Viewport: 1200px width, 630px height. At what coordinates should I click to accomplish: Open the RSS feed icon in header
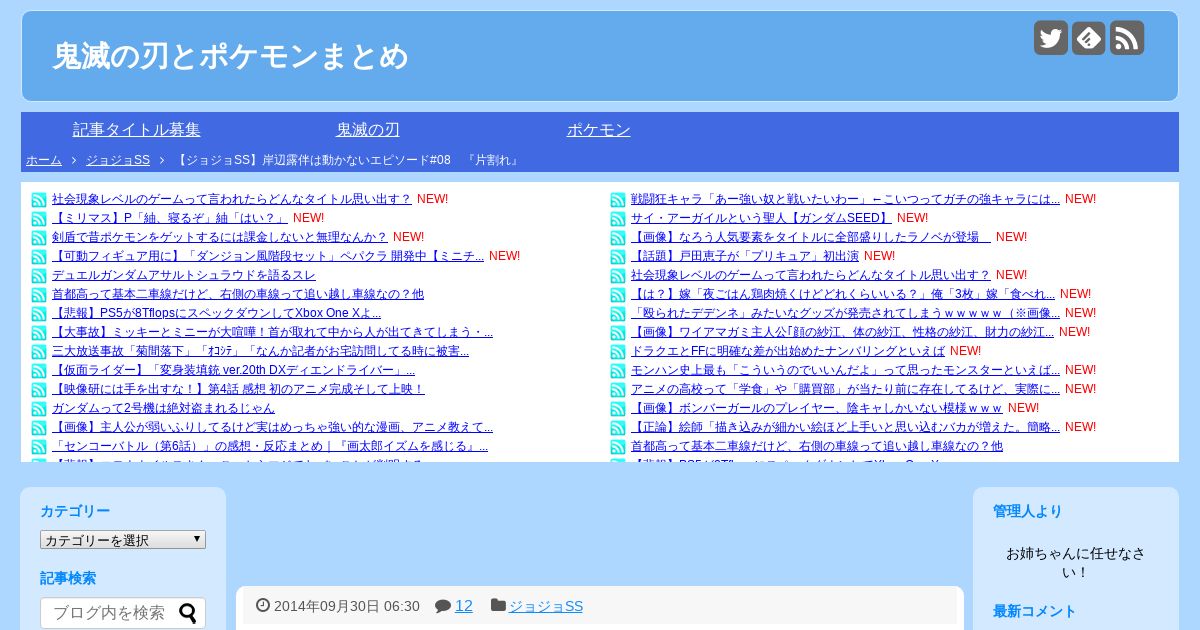[1127, 38]
